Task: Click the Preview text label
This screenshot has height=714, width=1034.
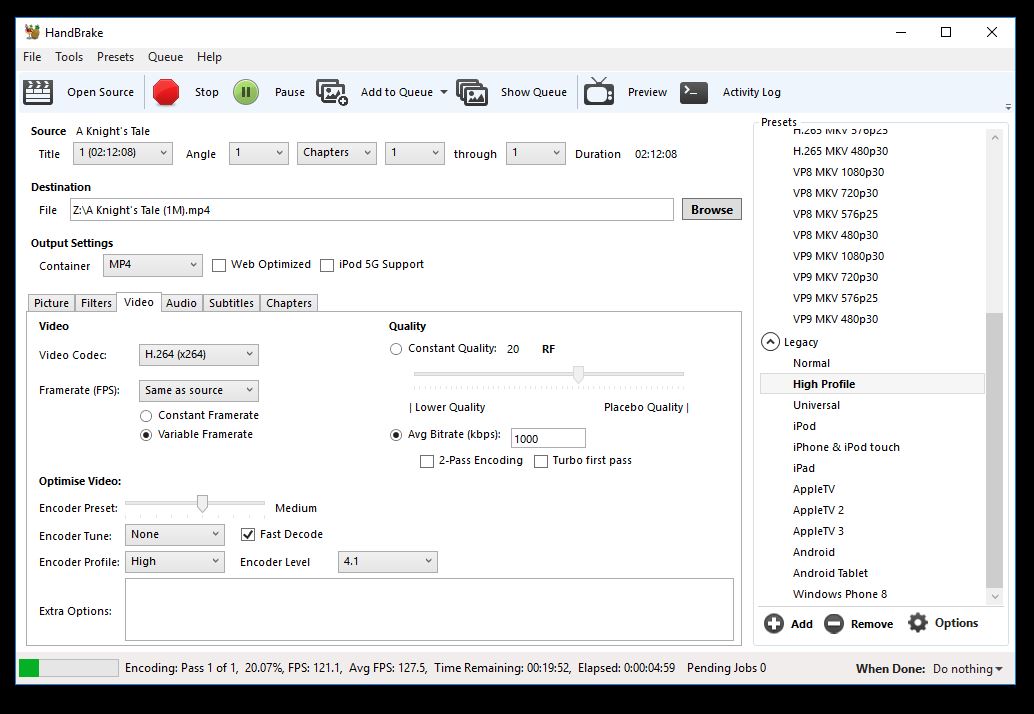Action: point(648,92)
